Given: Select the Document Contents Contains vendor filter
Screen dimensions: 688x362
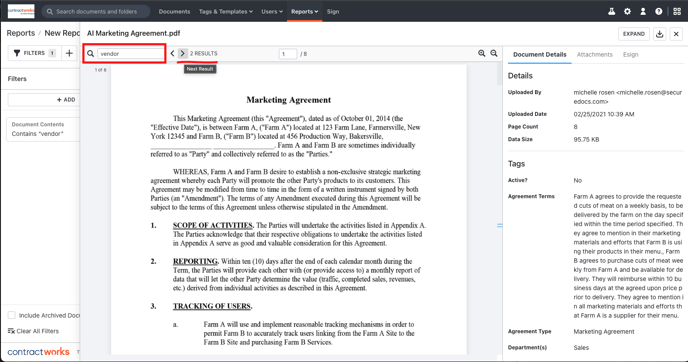Looking at the screenshot, I should [43, 129].
